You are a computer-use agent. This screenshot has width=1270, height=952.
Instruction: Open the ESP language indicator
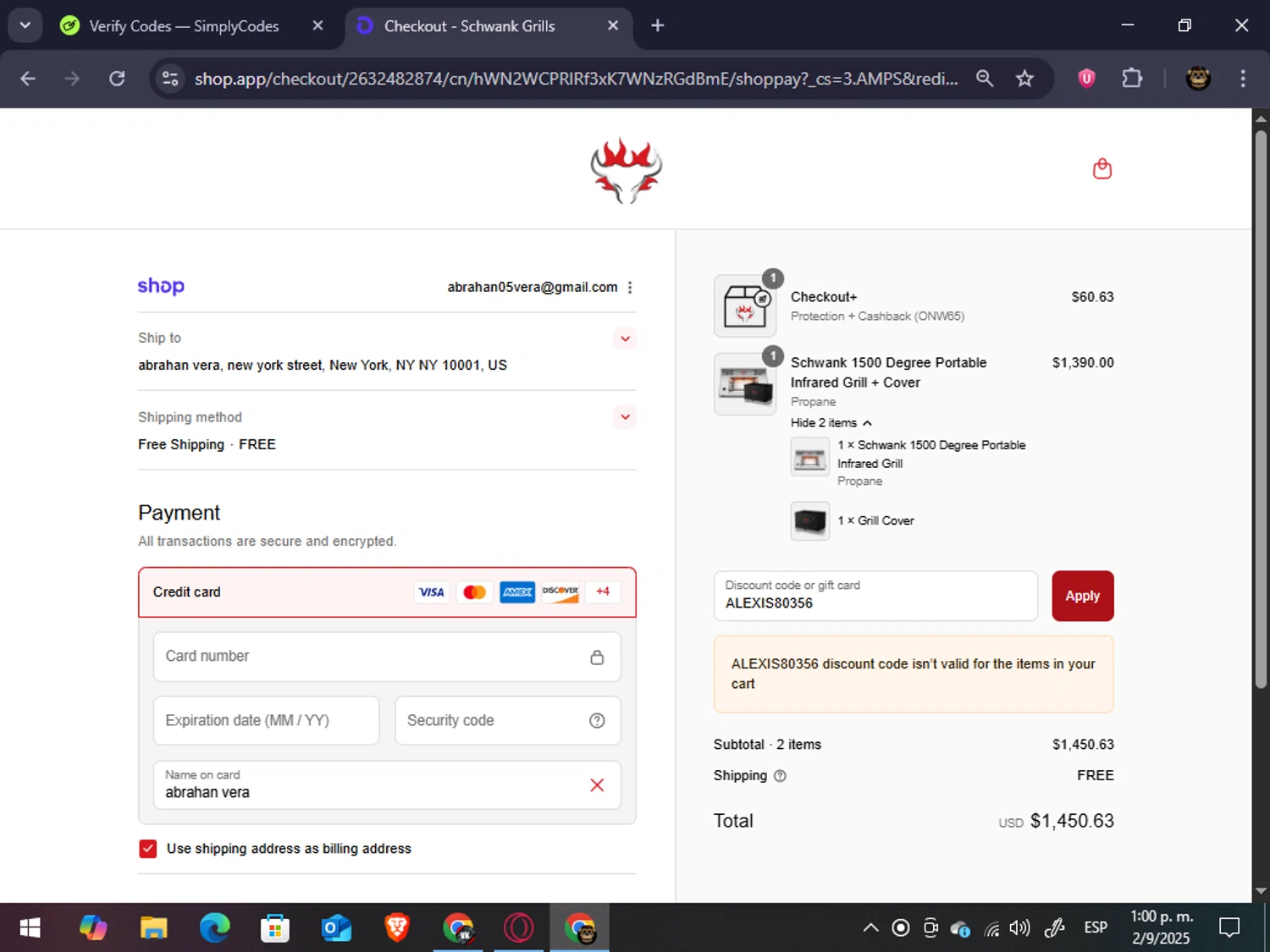point(1096,928)
